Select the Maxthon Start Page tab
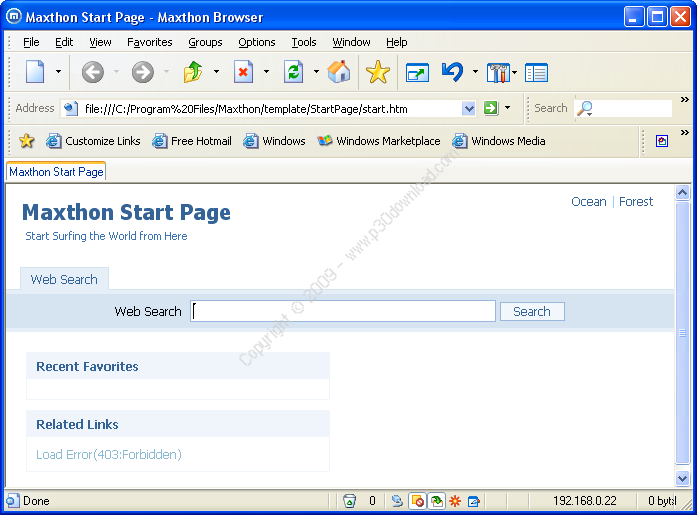 click(x=56, y=172)
